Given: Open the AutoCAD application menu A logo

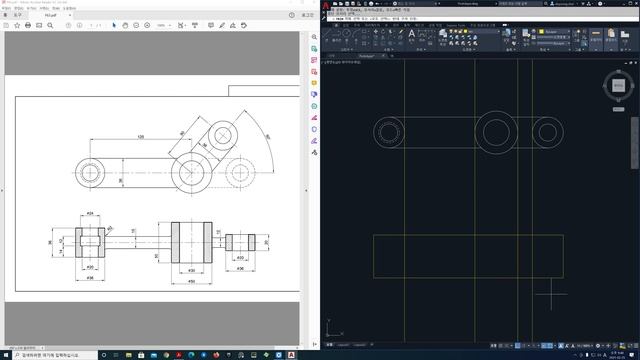Looking at the screenshot, I should [326, 6].
